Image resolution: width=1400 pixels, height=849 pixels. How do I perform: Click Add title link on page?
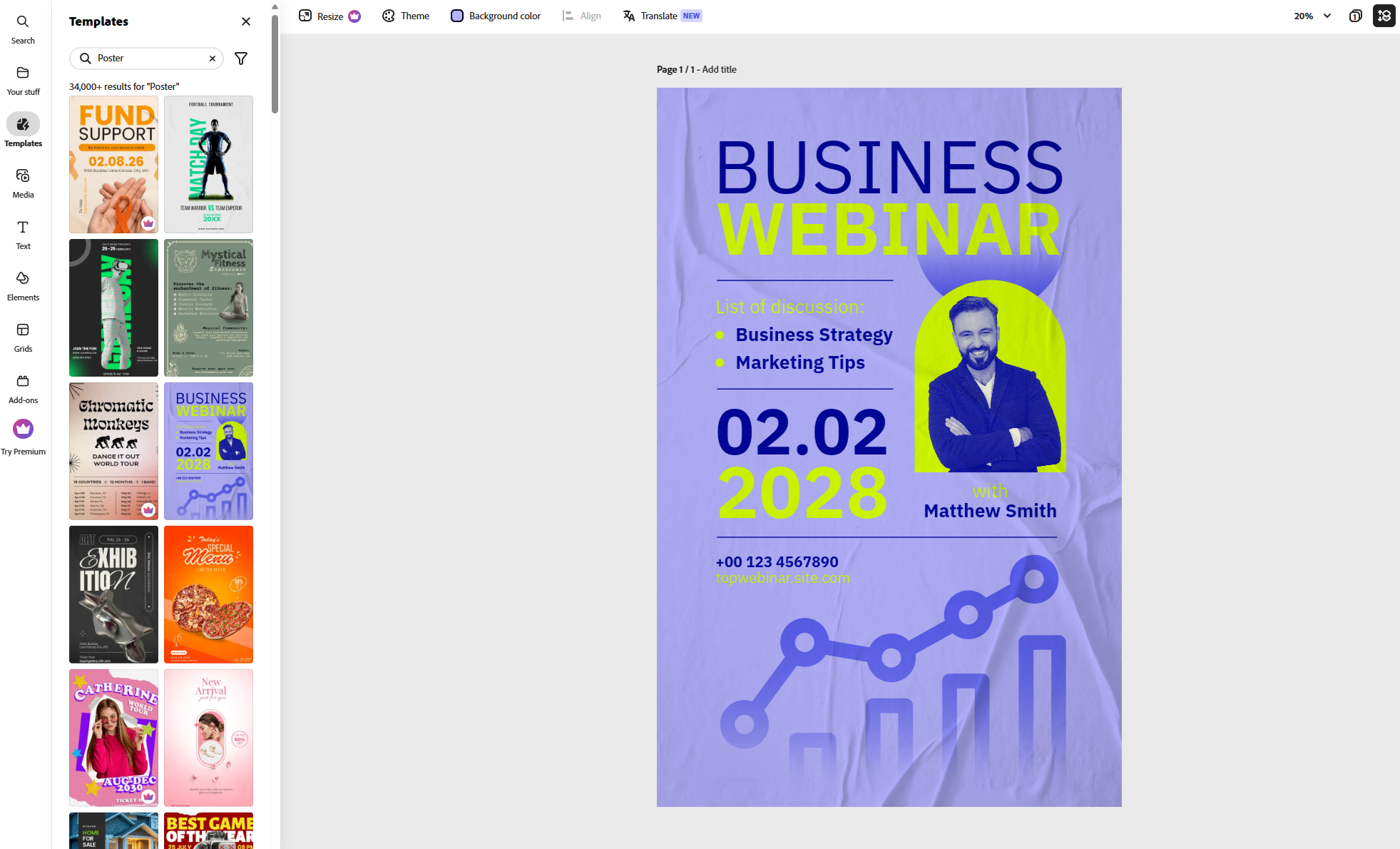[x=718, y=69]
